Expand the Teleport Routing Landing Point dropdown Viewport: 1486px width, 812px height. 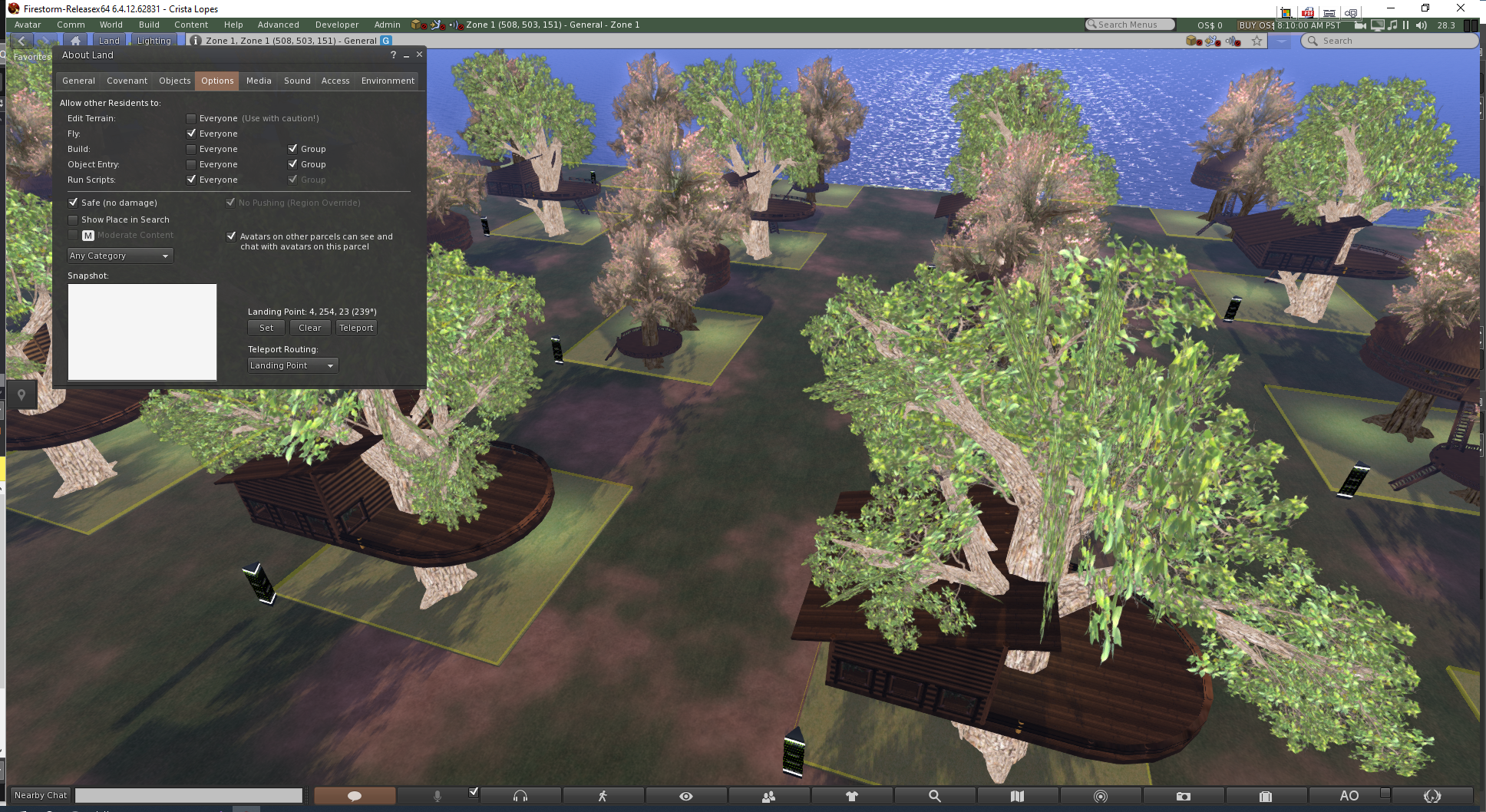click(292, 365)
